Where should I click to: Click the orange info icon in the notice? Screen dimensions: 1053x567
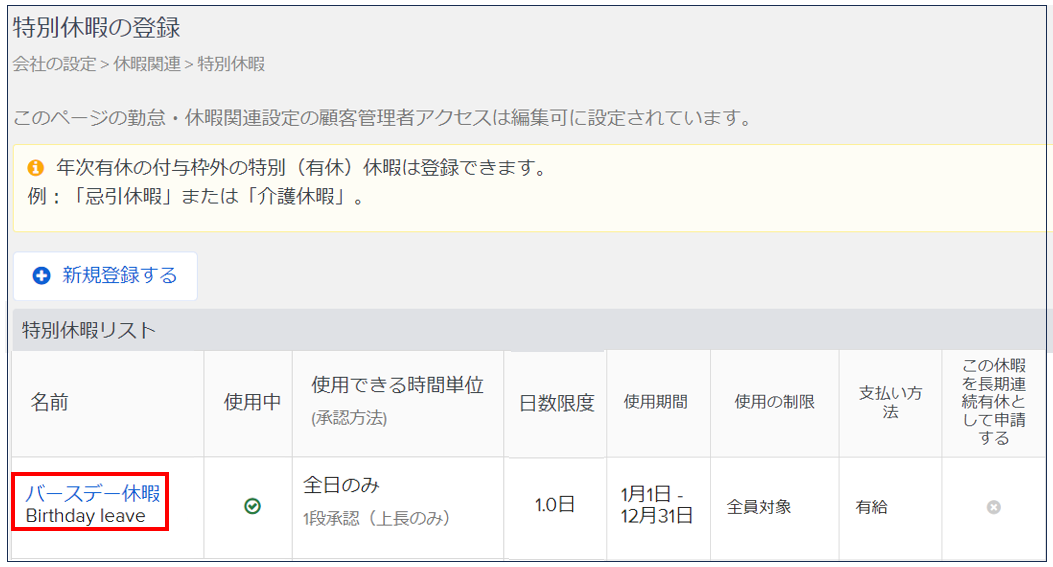click(x=36, y=168)
